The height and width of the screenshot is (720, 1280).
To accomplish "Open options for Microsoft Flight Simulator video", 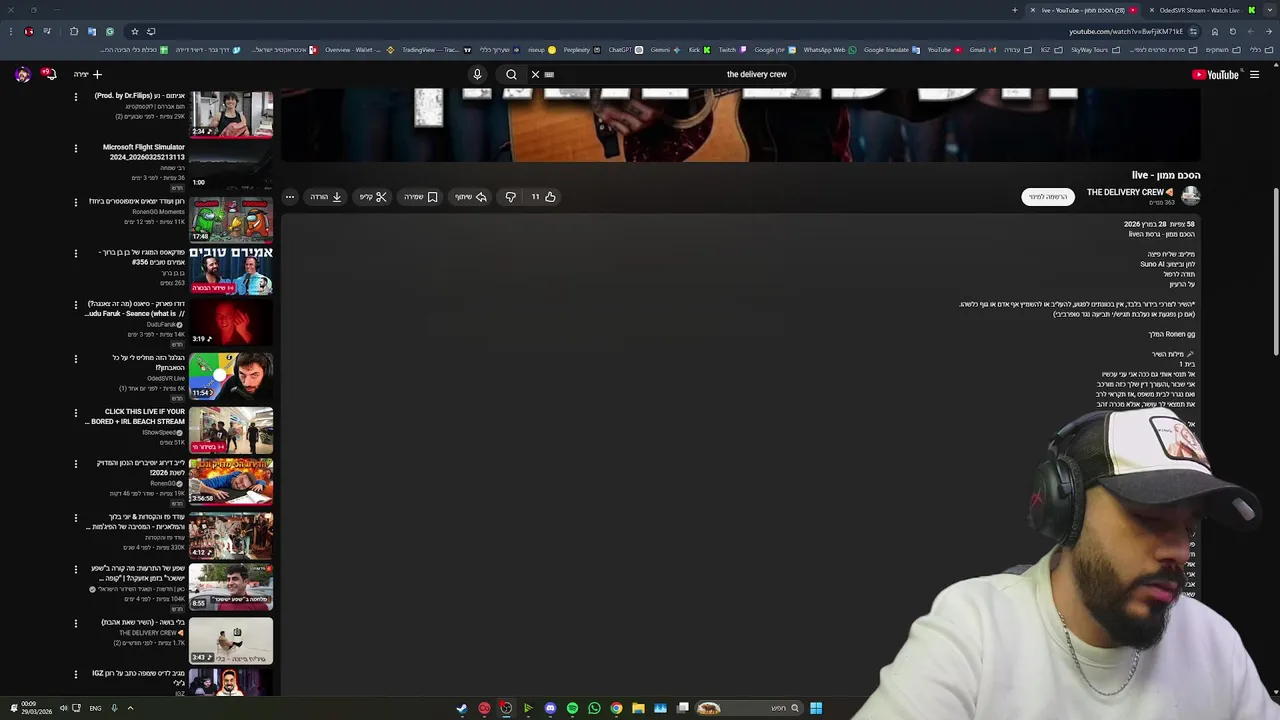I will click(75, 149).
